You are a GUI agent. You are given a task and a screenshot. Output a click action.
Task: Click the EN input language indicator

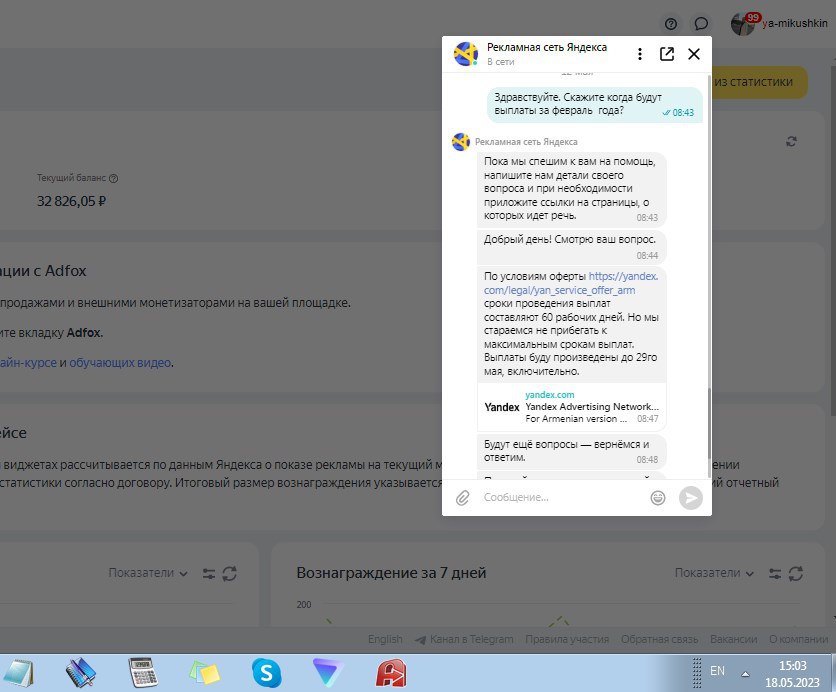click(717, 671)
